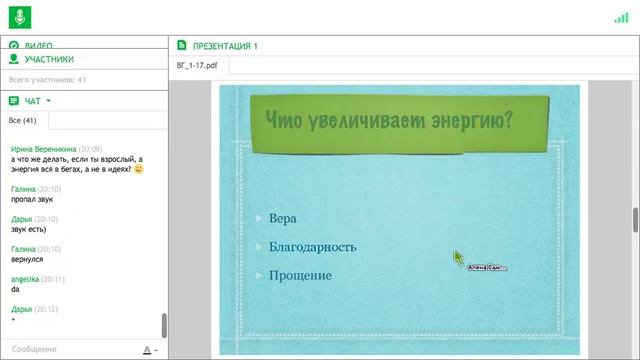The image size is (640, 360).
Task: Open the Чат dropdown arrow
Action: click(48, 100)
